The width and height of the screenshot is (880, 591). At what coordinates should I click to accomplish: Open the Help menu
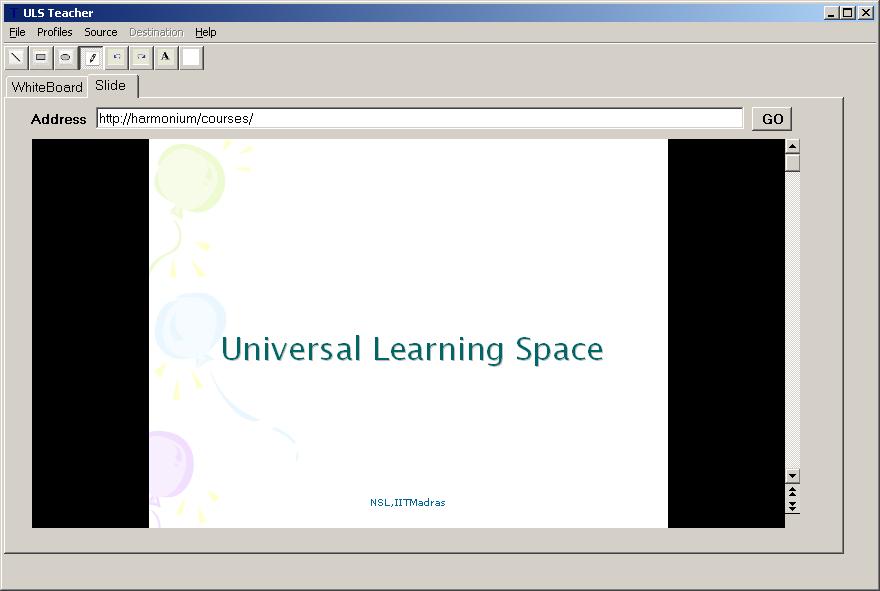click(x=206, y=32)
